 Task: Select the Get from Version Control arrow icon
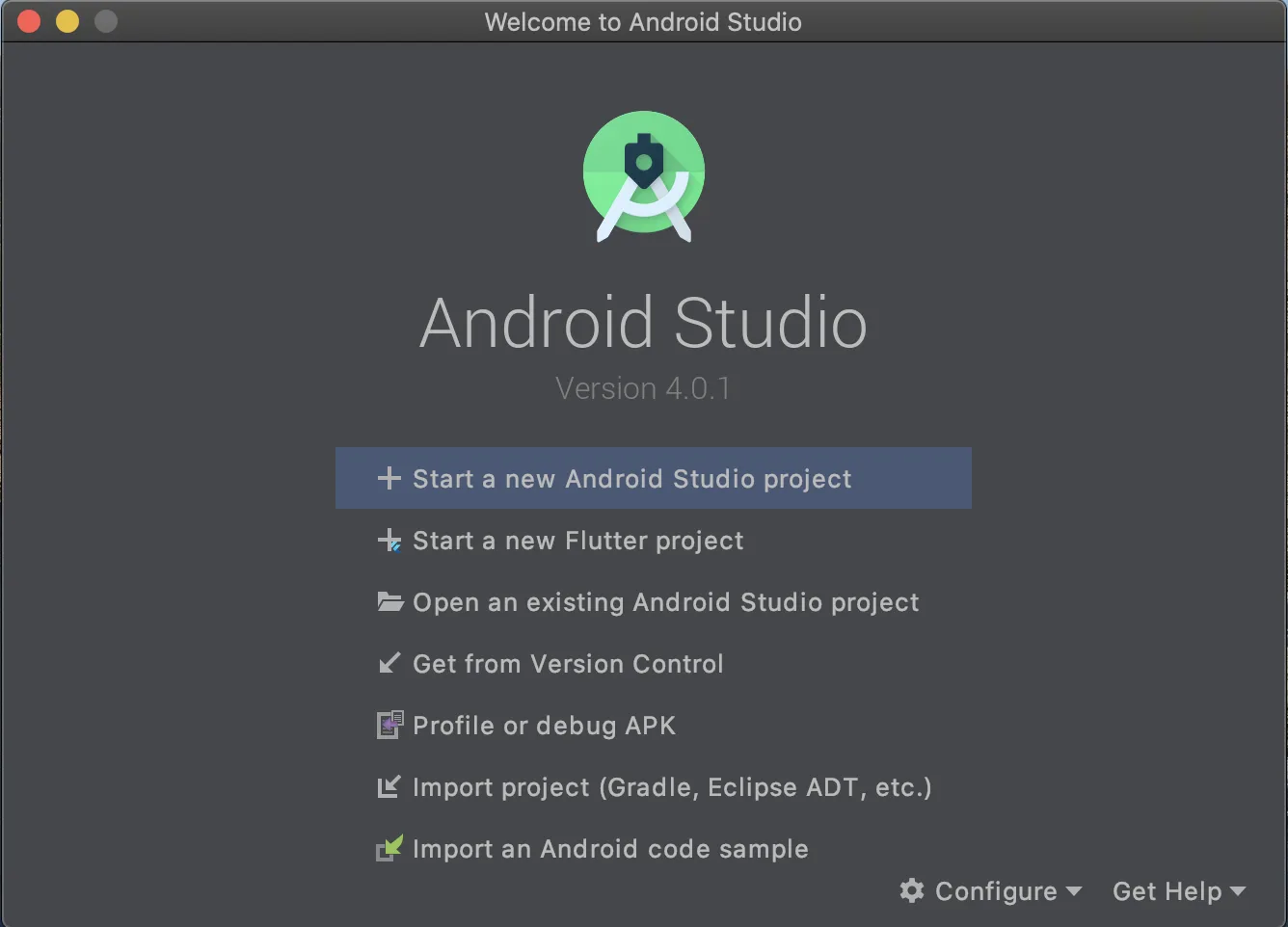(389, 663)
